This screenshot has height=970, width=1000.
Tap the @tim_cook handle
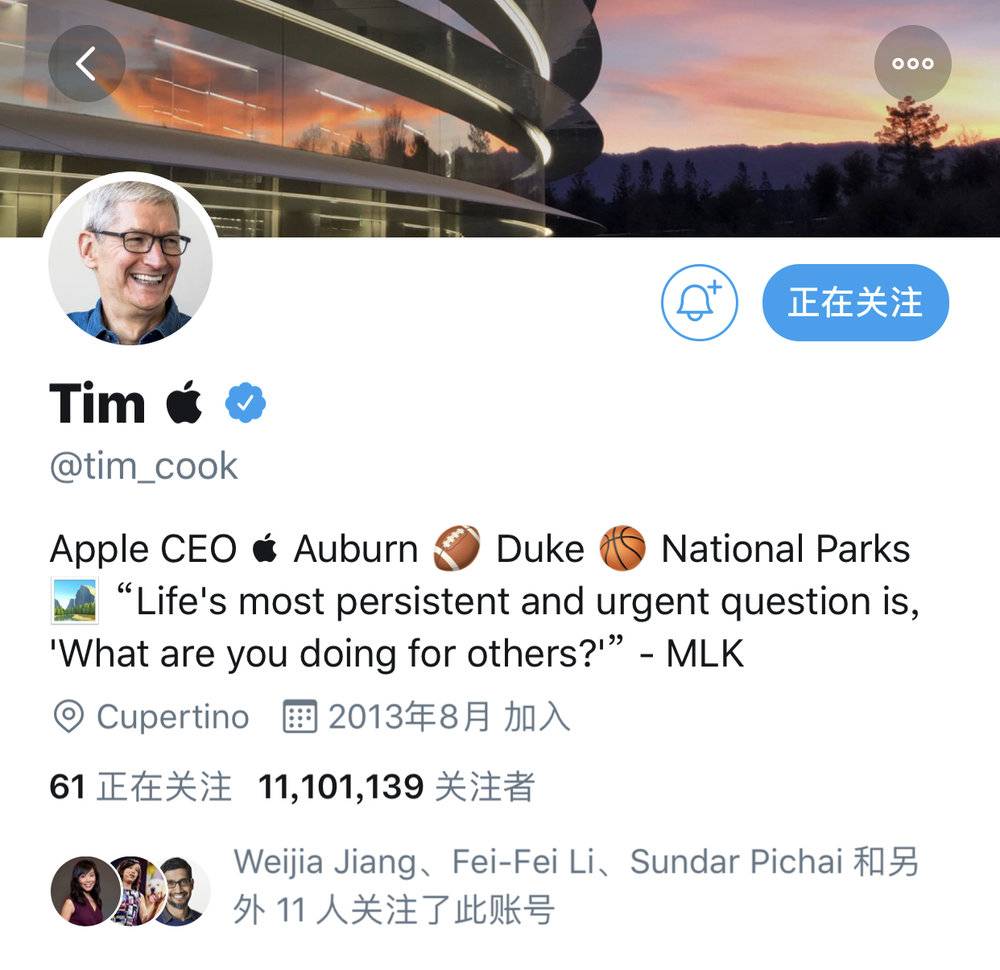[143, 466]
